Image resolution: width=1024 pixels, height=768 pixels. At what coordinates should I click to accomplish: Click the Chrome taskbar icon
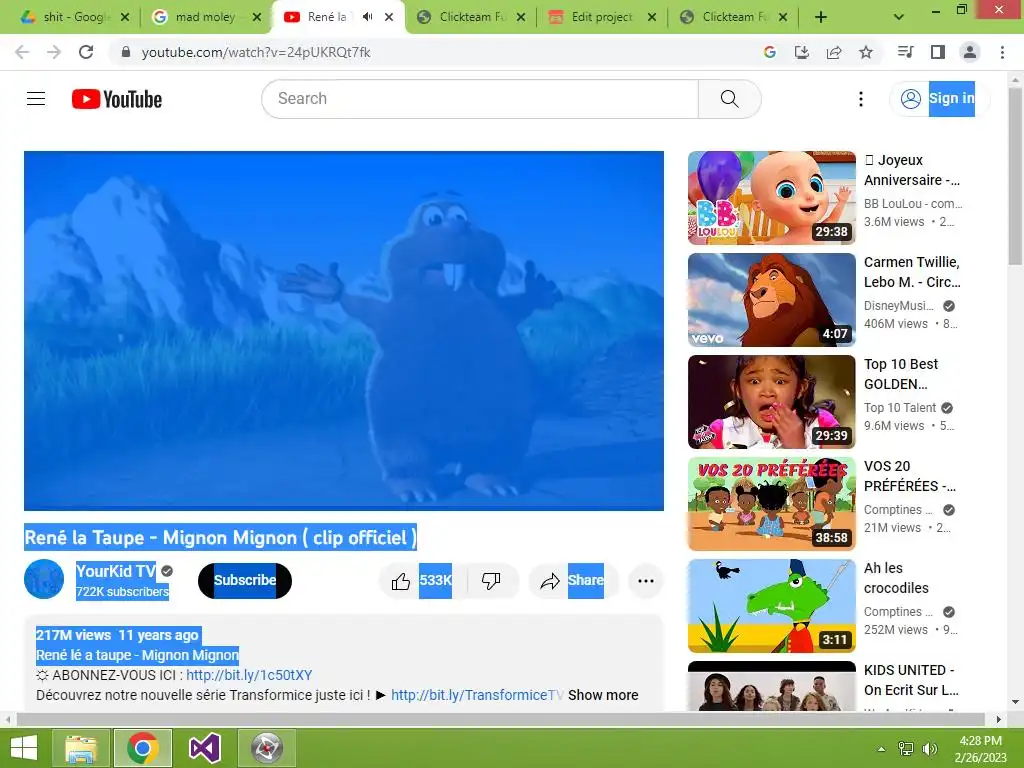click(x=142, y=748)
